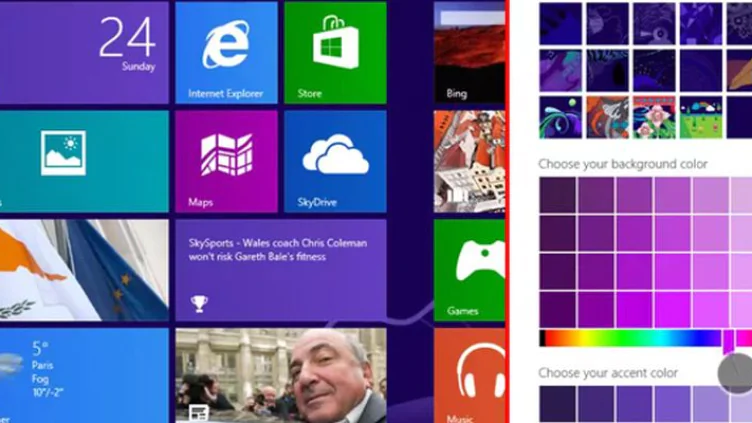
Task: Launch the Maps tile
Action: (x=226, y=162)
